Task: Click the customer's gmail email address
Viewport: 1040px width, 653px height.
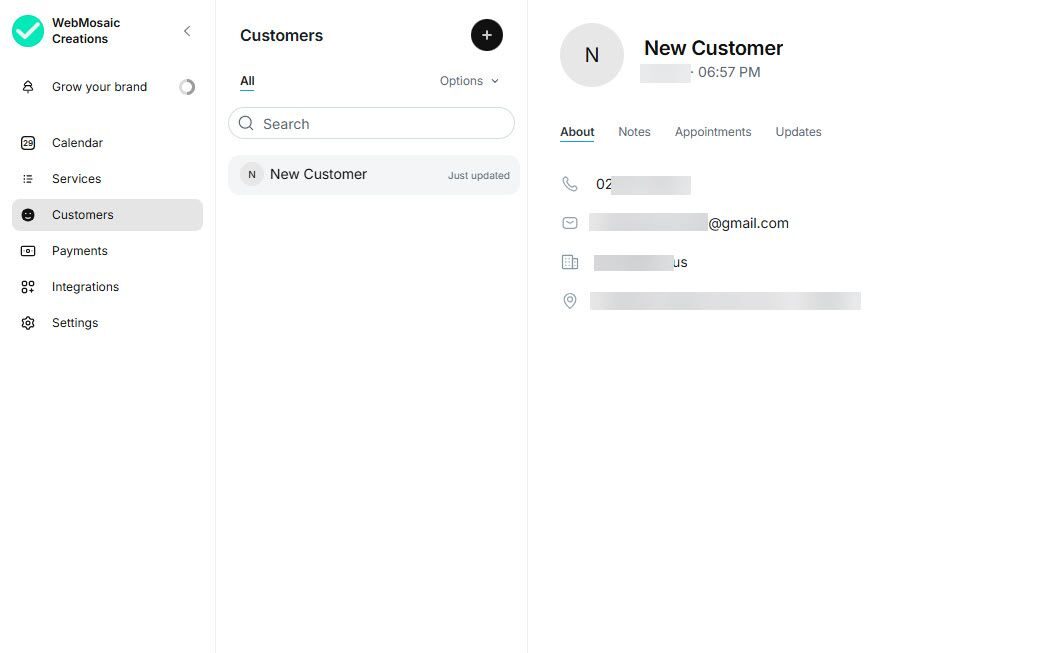Action: pos(690,223)
